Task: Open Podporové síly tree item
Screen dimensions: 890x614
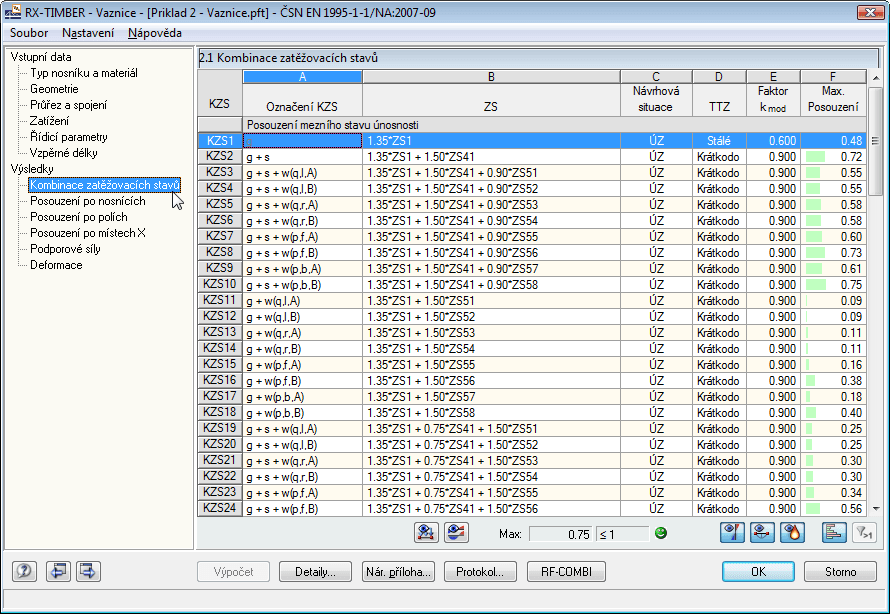Action: [x=65, y=249]
